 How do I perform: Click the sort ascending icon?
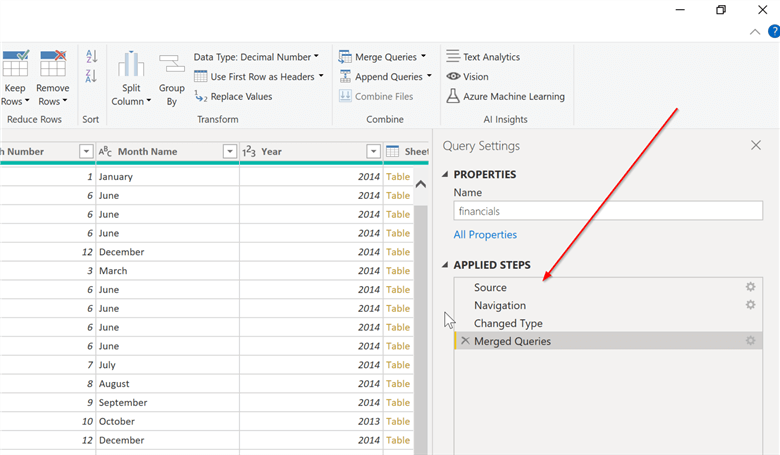click(92, 57)
